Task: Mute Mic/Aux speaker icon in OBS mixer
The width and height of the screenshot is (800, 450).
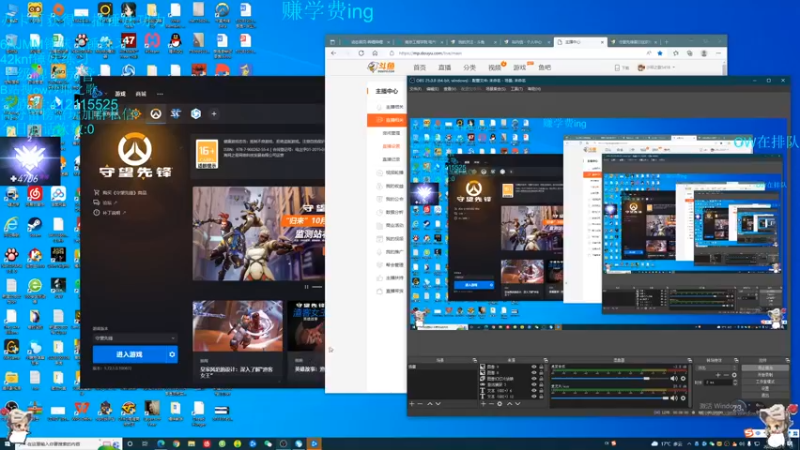Action: point(674,398)
